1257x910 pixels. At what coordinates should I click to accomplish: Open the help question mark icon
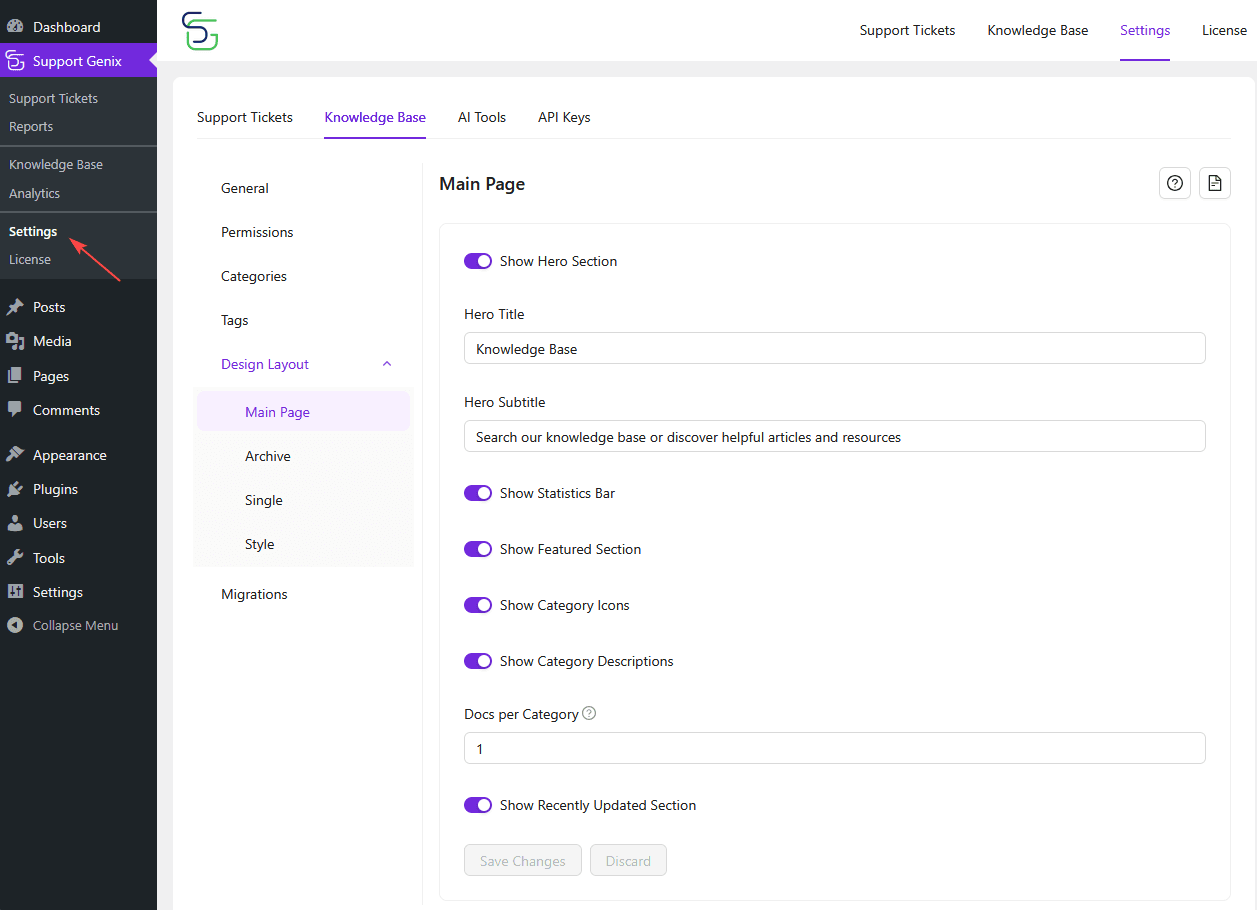point(1174,183)
